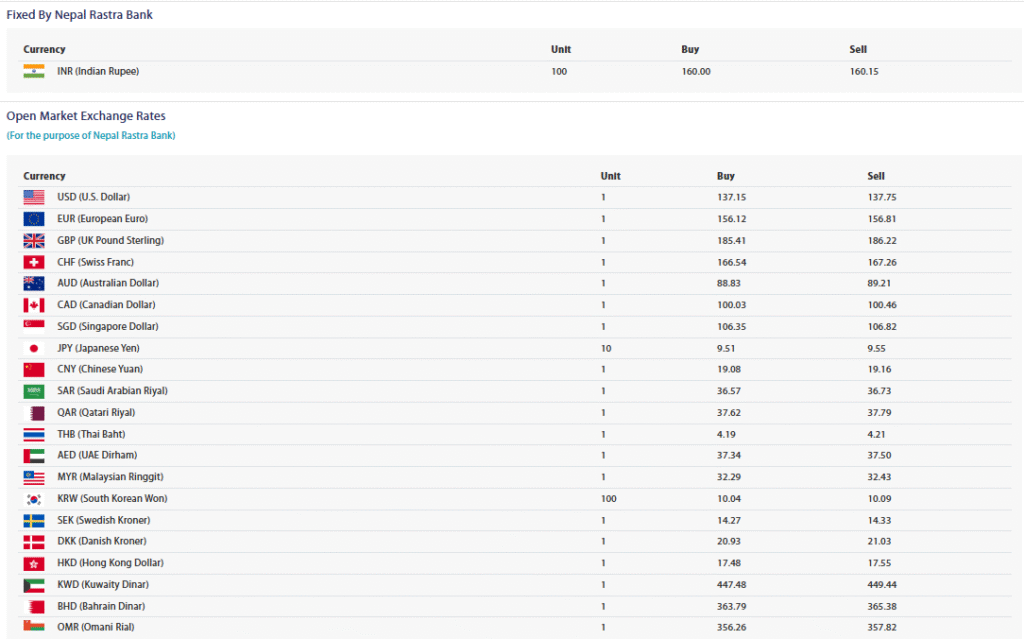Viewport: 1024px width, 639px height.
Task: Click 'HKD (Hong Kong Dollar)' currency name
Action: tap(110, 563)
